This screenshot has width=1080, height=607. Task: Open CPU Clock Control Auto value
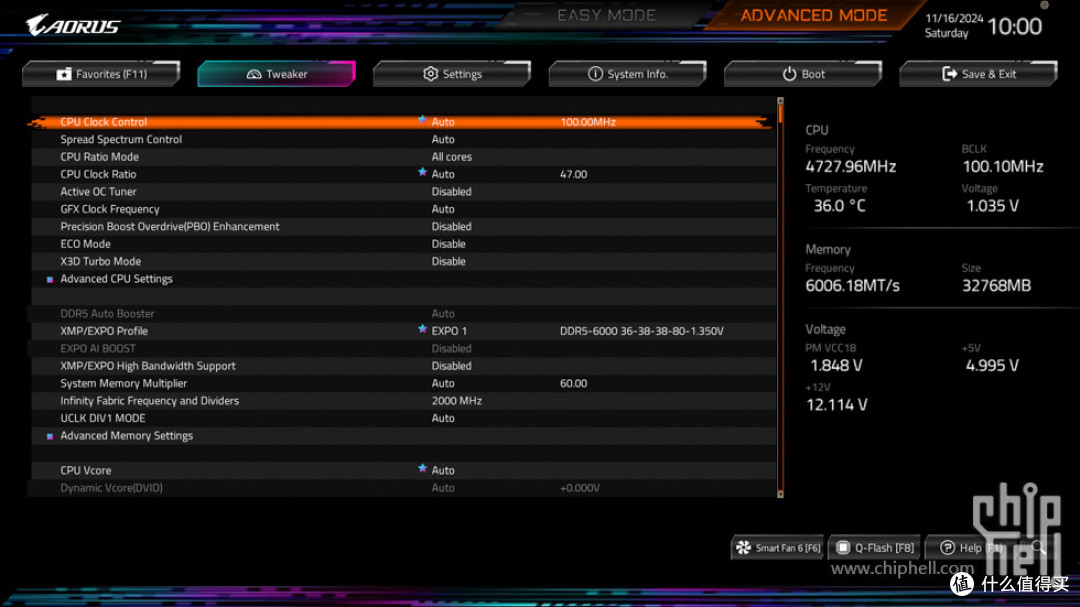(443, 122)
